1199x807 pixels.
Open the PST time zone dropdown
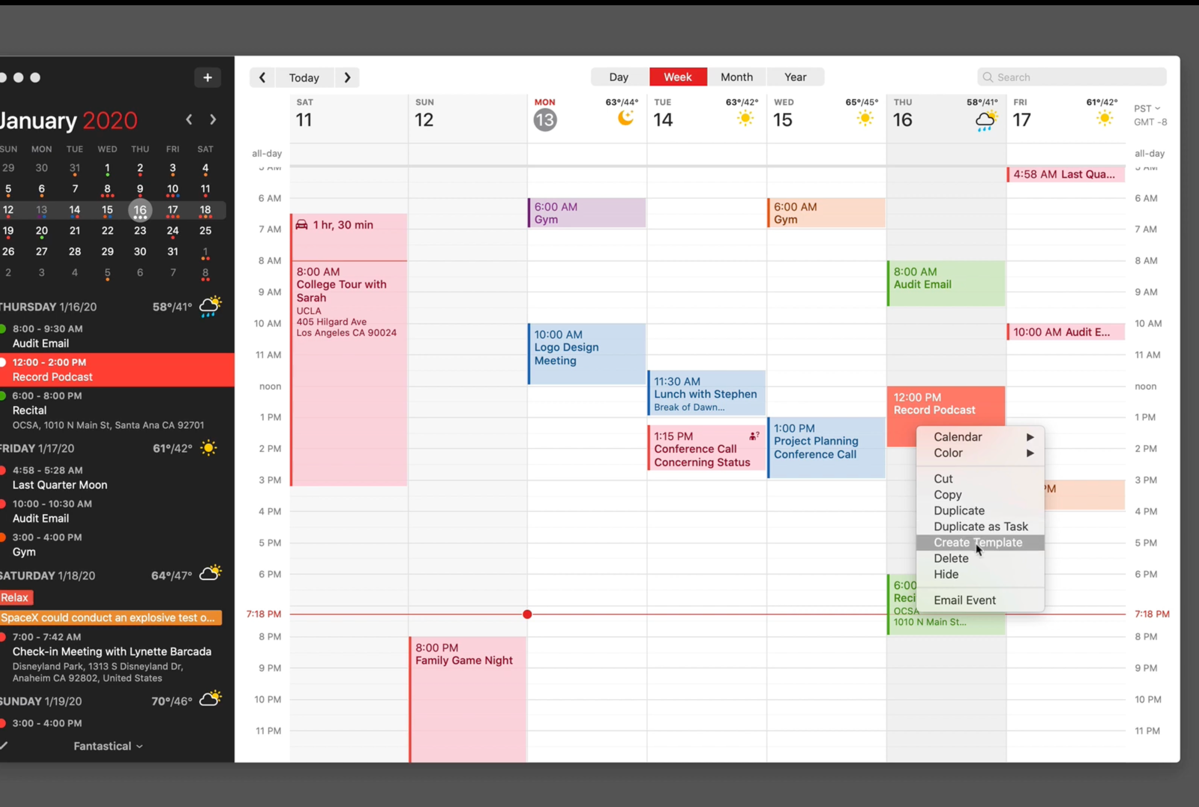1147,109
